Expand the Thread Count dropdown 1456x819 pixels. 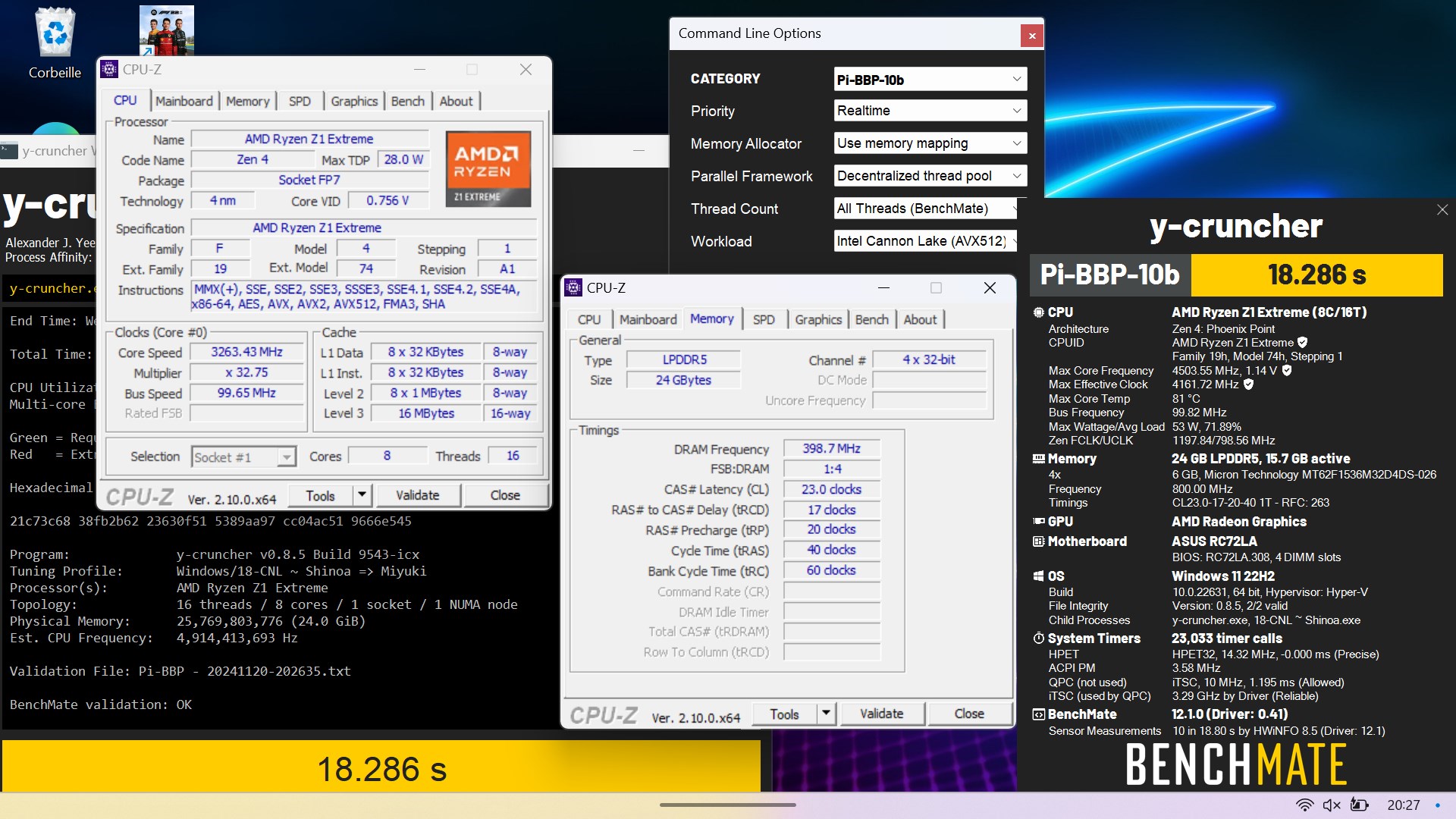926,209
